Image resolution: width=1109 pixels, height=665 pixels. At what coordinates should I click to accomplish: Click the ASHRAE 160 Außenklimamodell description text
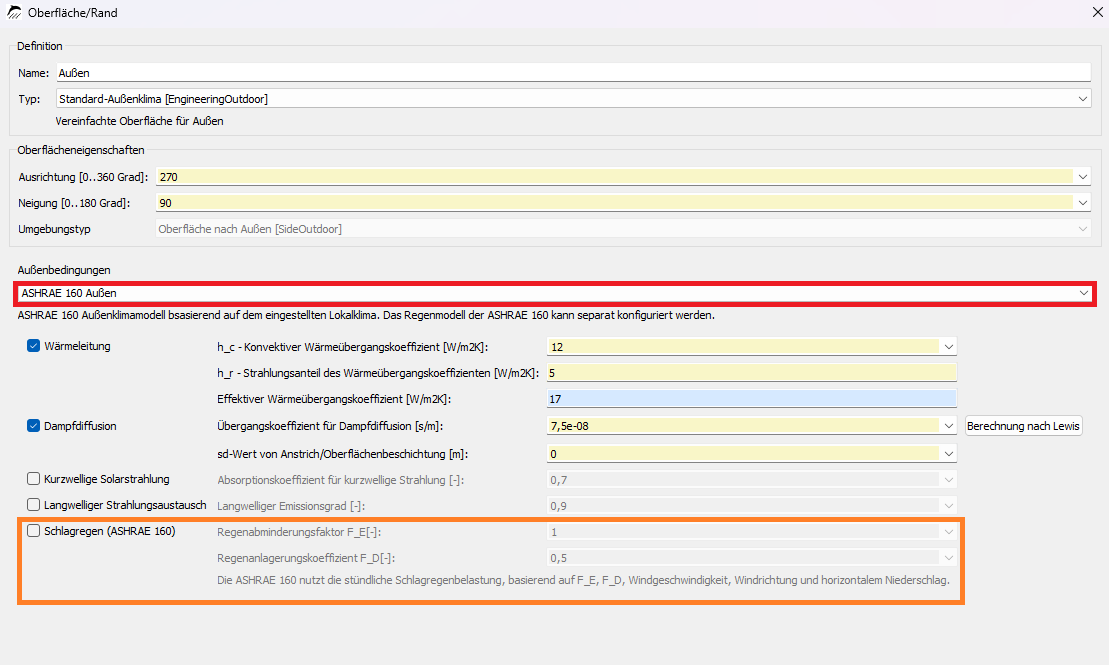pos(366,315)
